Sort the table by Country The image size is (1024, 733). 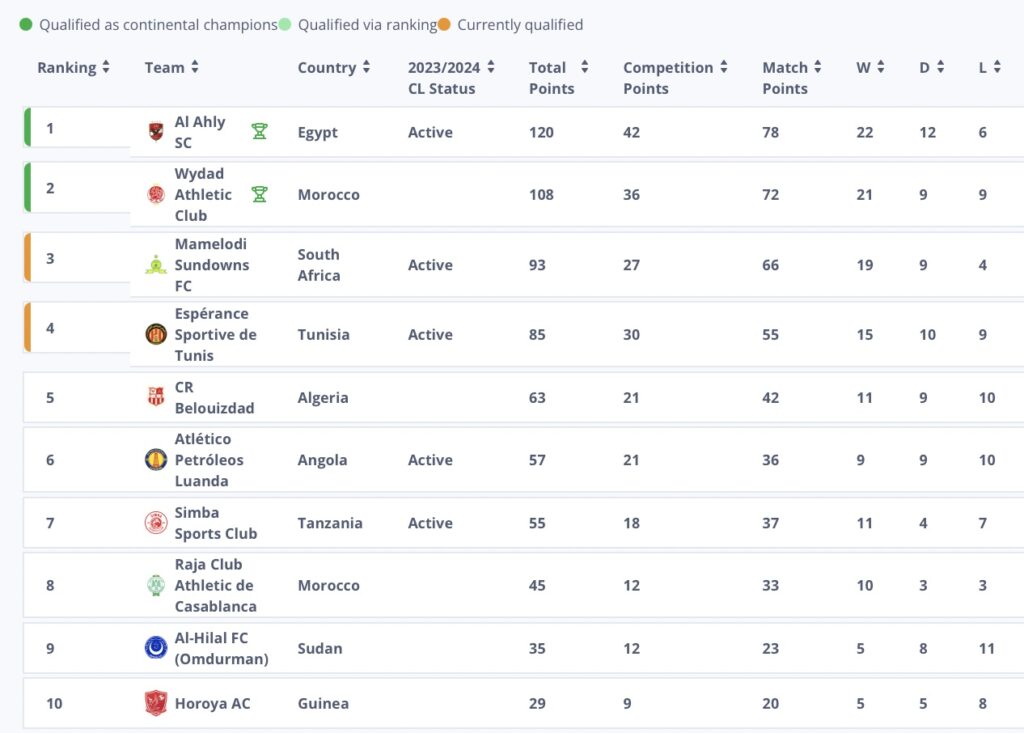pyautogui.click(x=367, y=68)
